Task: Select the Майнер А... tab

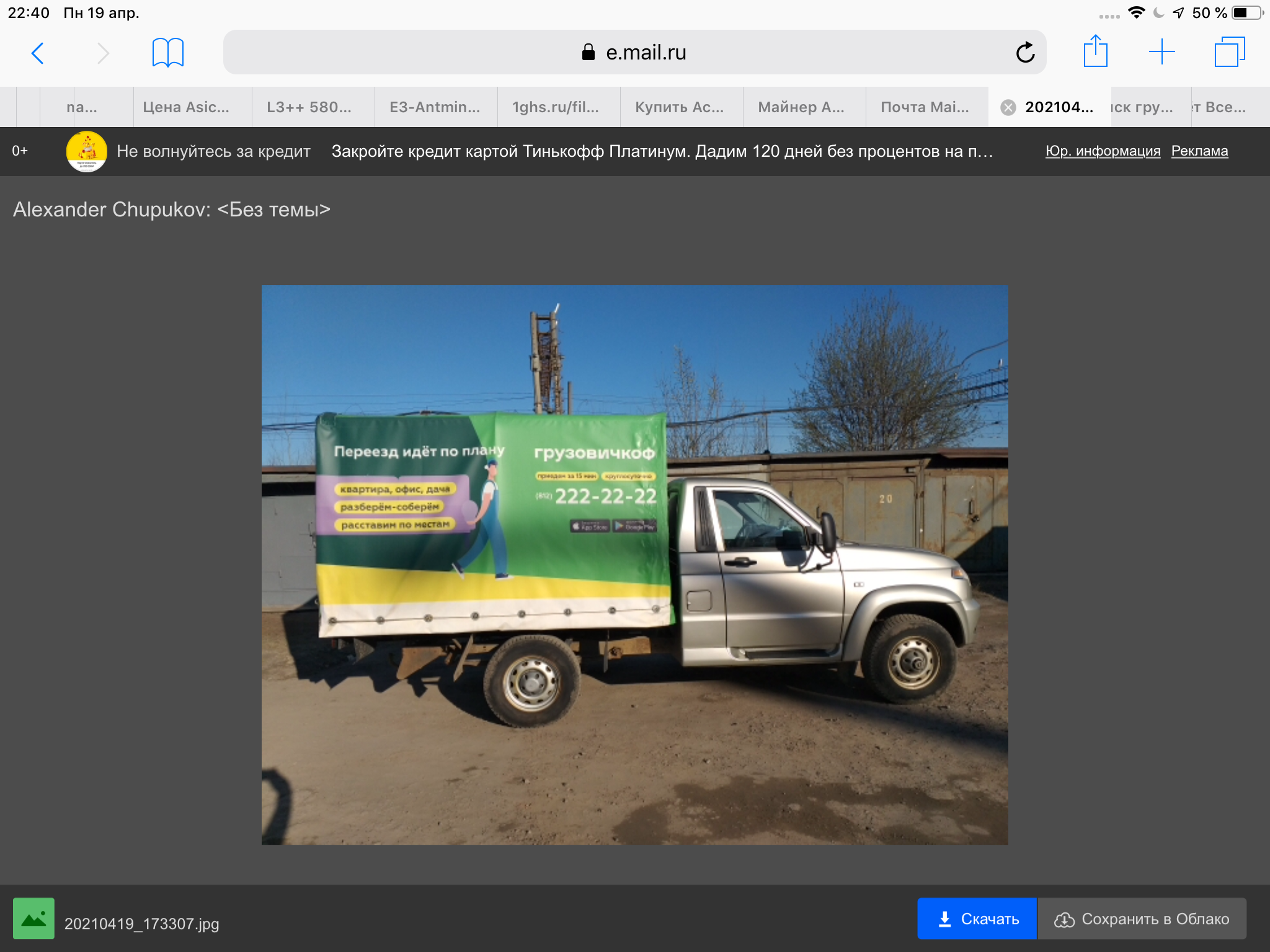Action: (x=801, y=107)
